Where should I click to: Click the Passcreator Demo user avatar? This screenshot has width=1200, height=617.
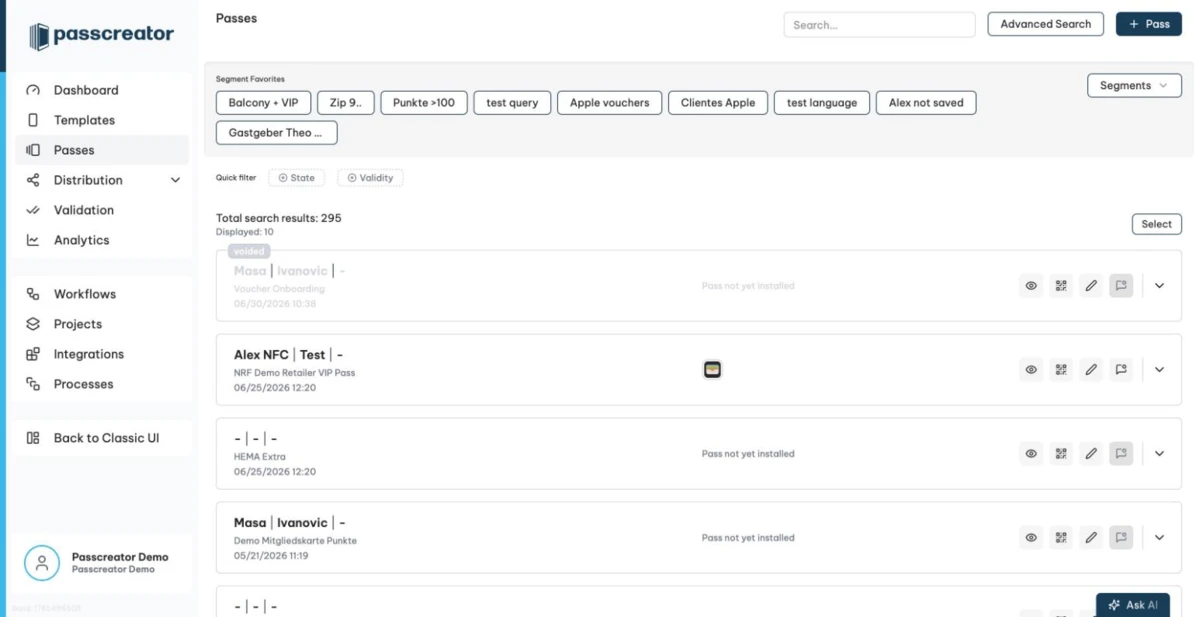tap(41, 563)
